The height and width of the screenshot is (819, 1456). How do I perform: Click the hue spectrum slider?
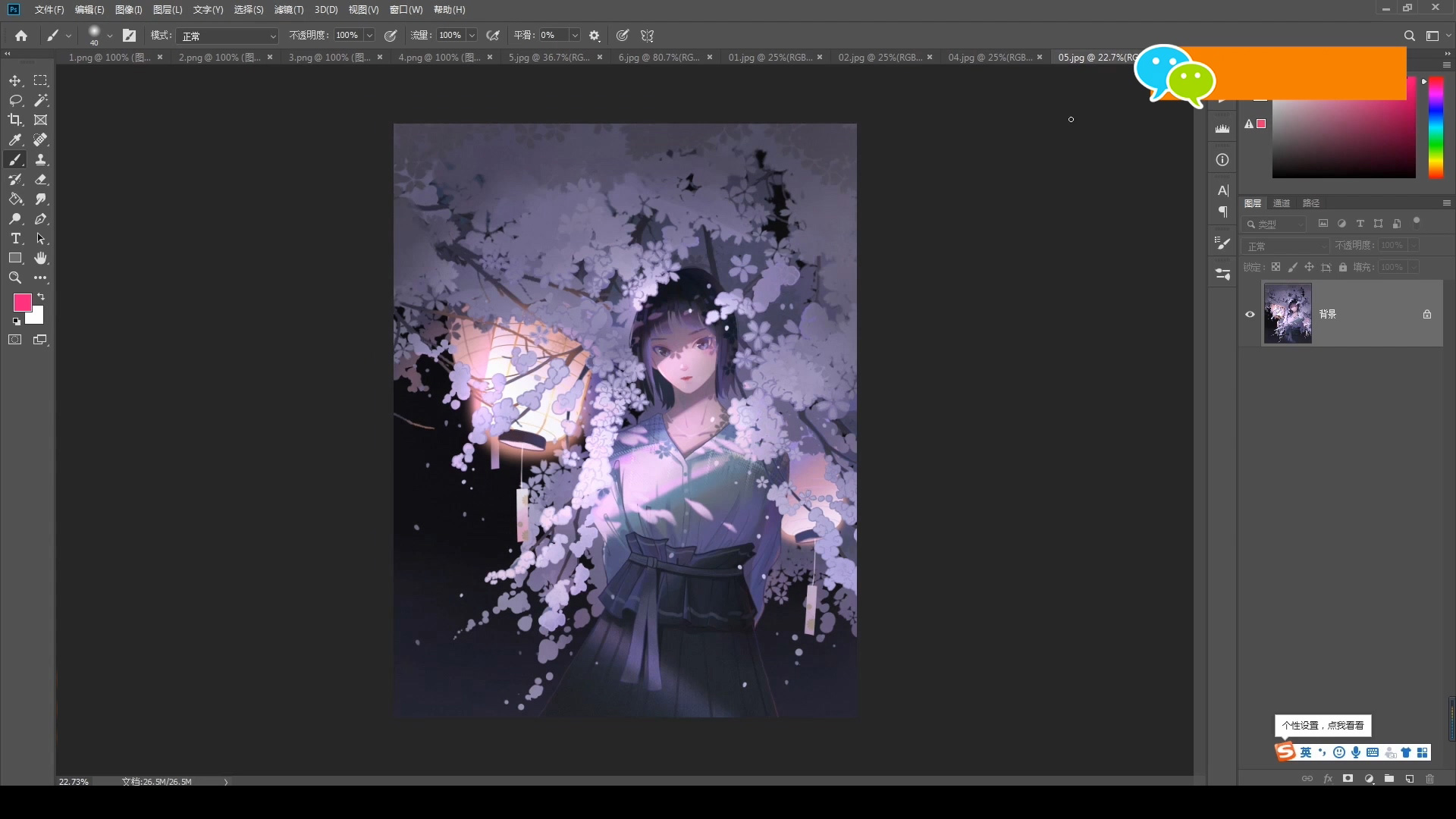pos(1436,127)
